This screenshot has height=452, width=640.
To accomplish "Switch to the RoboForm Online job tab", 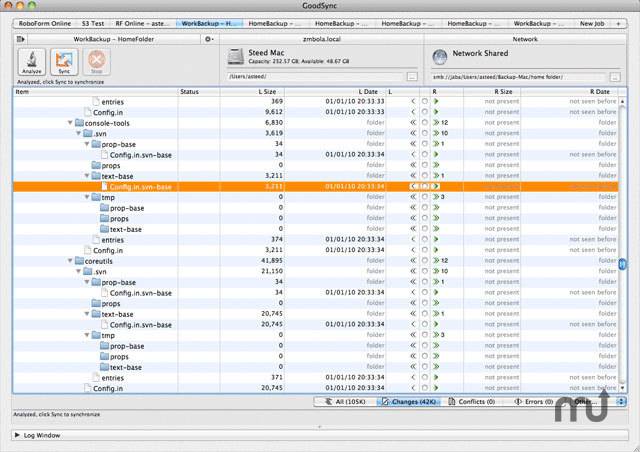I will click(45, 24).
